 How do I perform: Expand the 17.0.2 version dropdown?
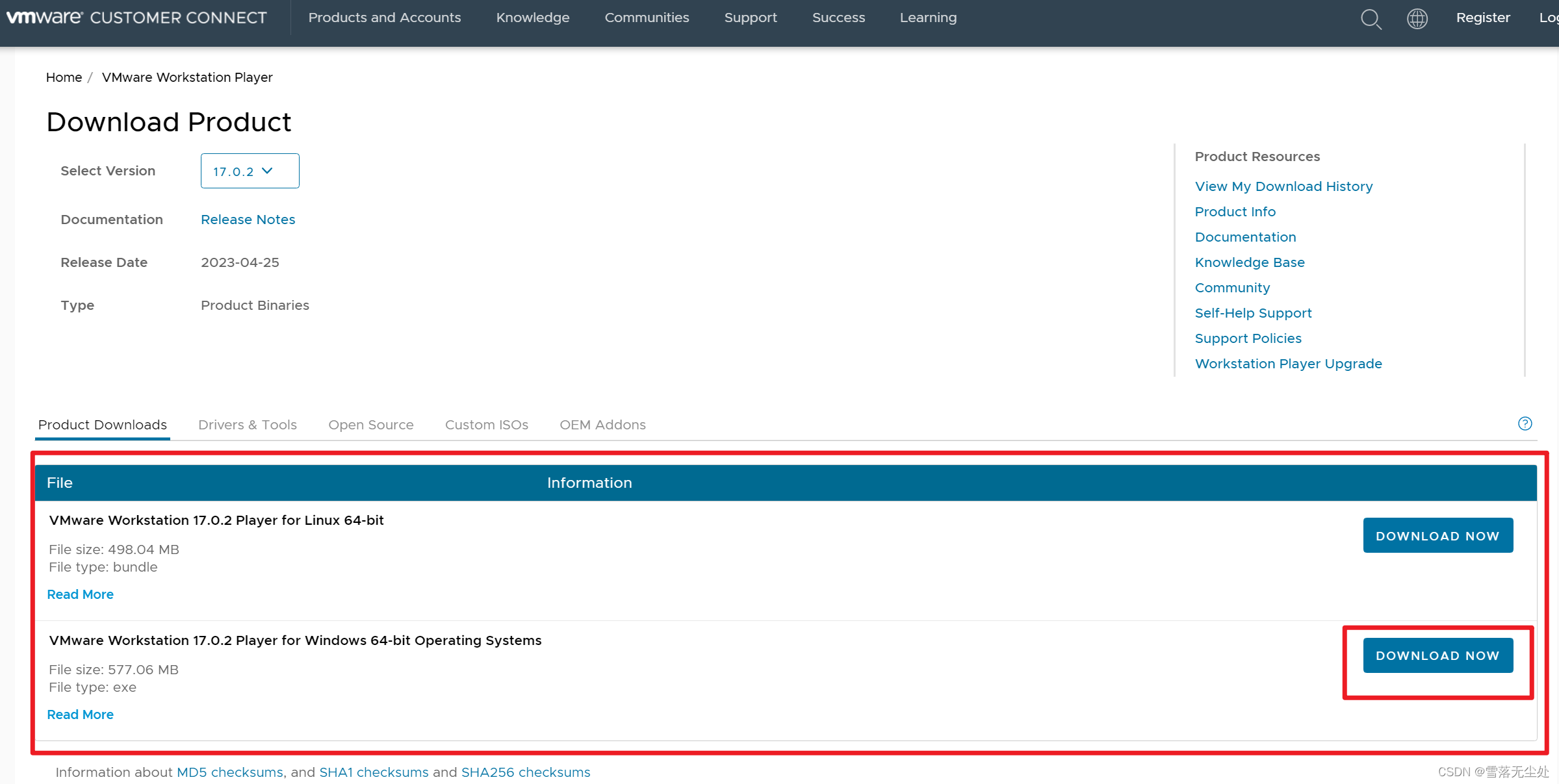click(250, 171)
